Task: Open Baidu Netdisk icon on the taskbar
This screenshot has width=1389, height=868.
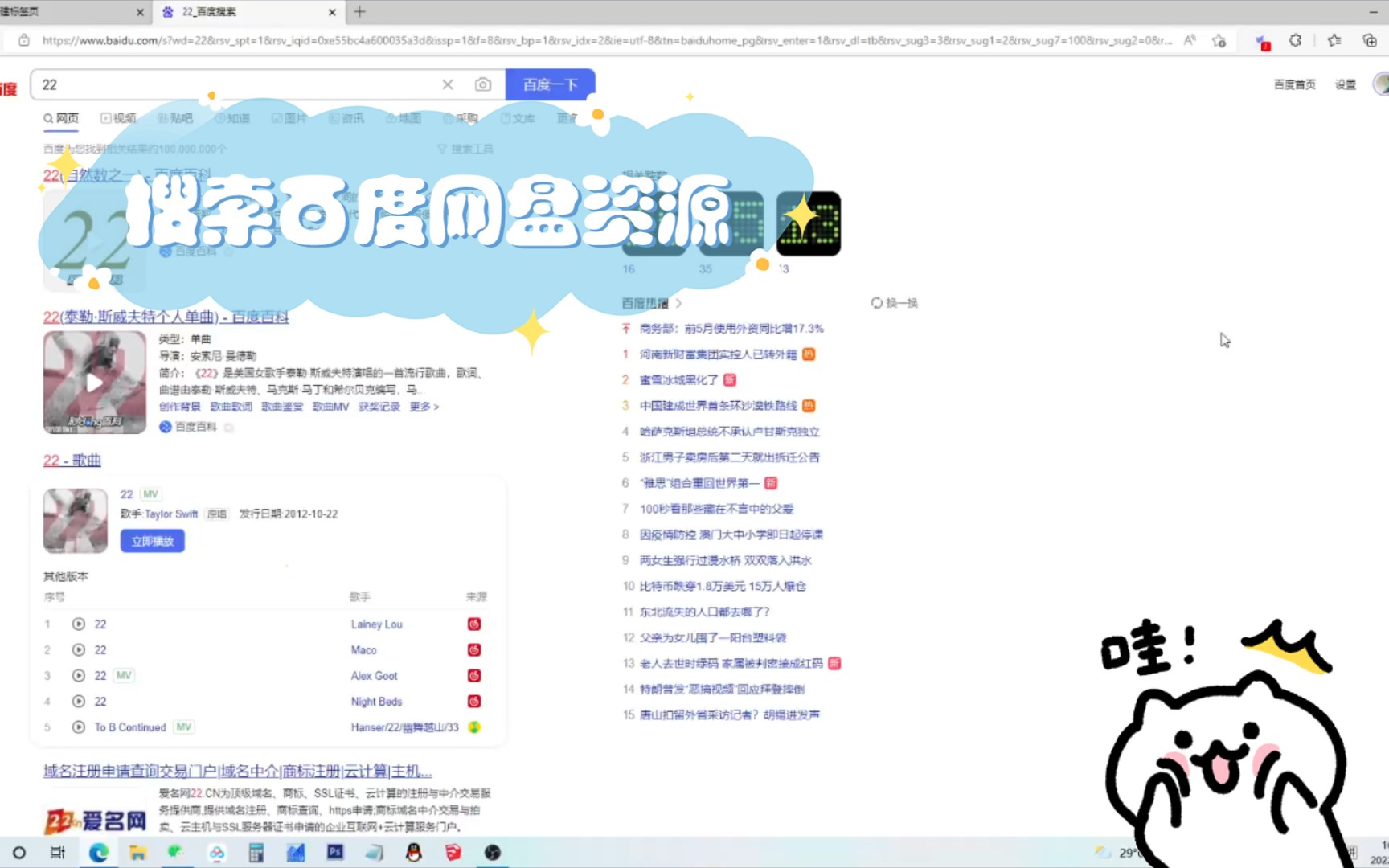Action: [216, 853]
